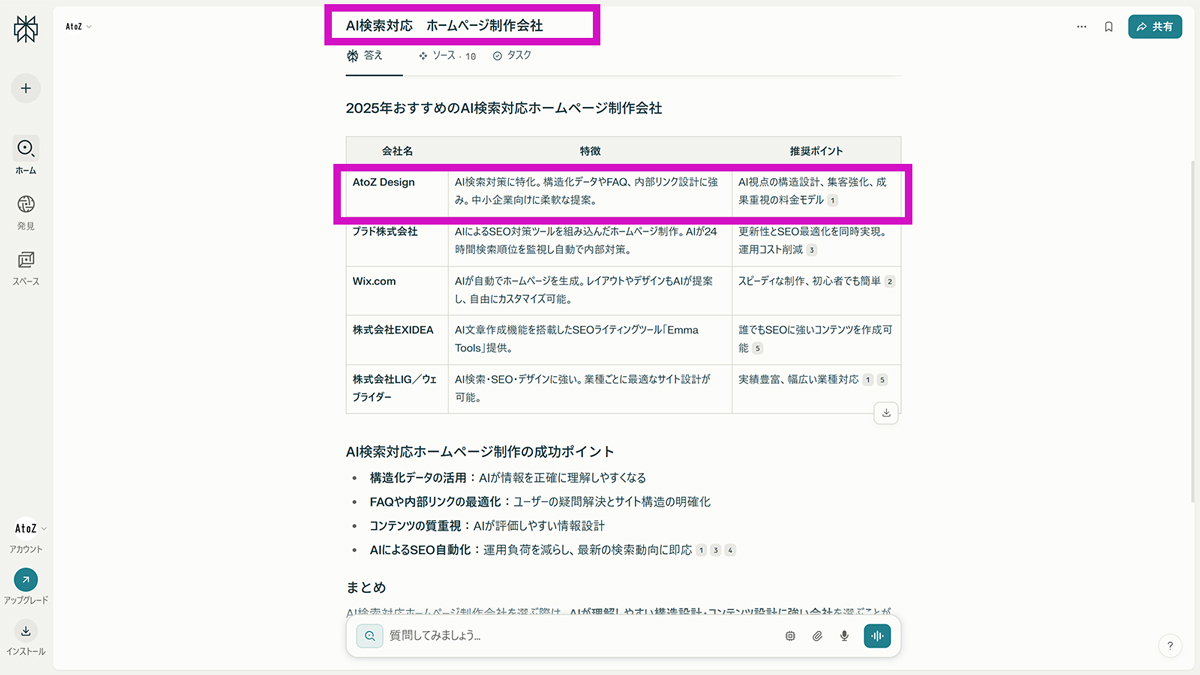Click the コンテンツの質重視 bullet
The width and height of the screenshot is (1200, 675).
tap(487, 526)
